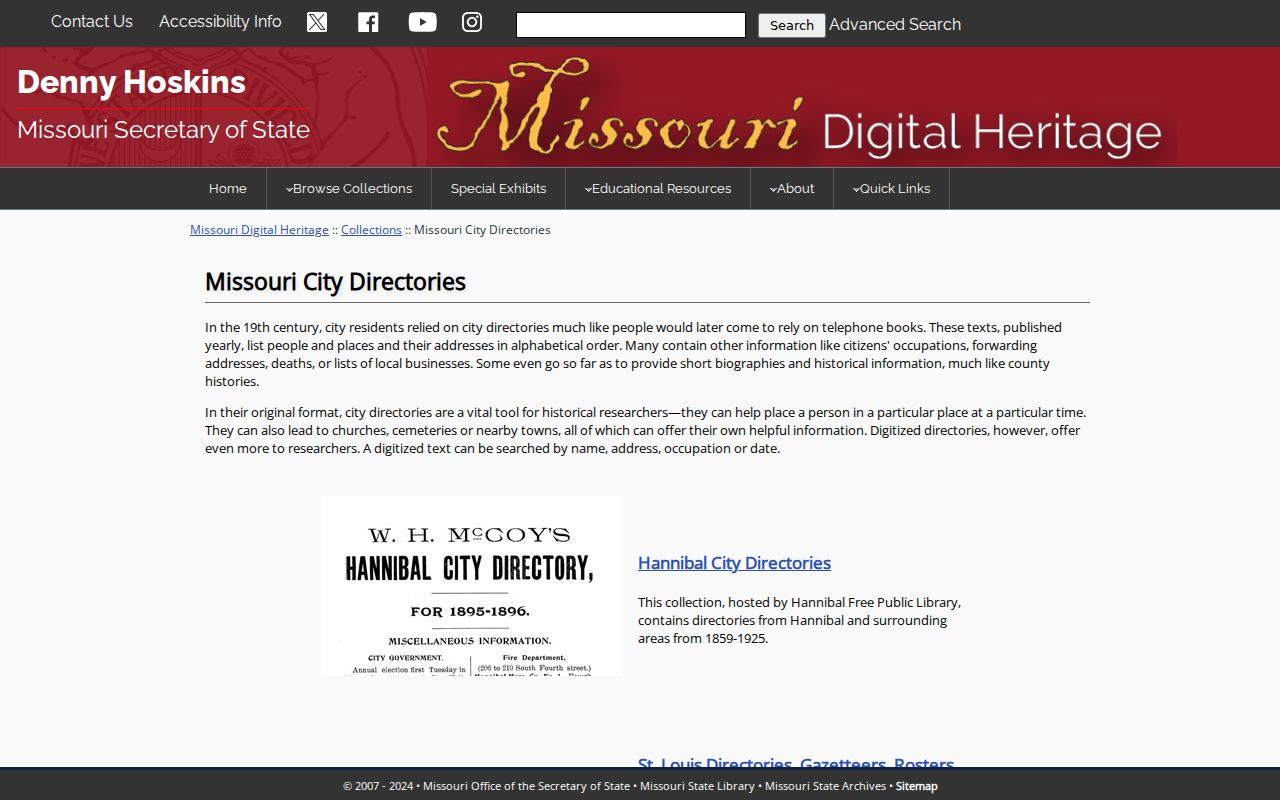1280x800 pixels.
Task: Click the Hannibal City Directory thumbnail image
Action: pos(471,586)
